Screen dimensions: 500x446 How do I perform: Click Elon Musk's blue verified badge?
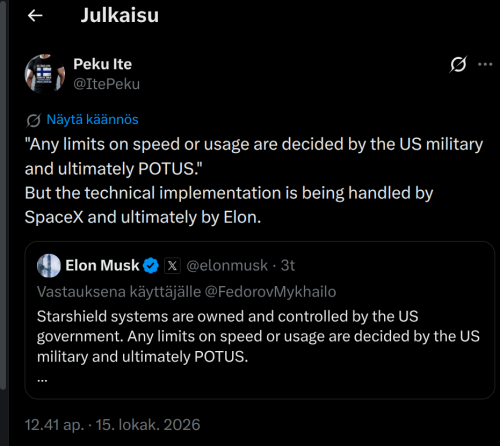151,266
